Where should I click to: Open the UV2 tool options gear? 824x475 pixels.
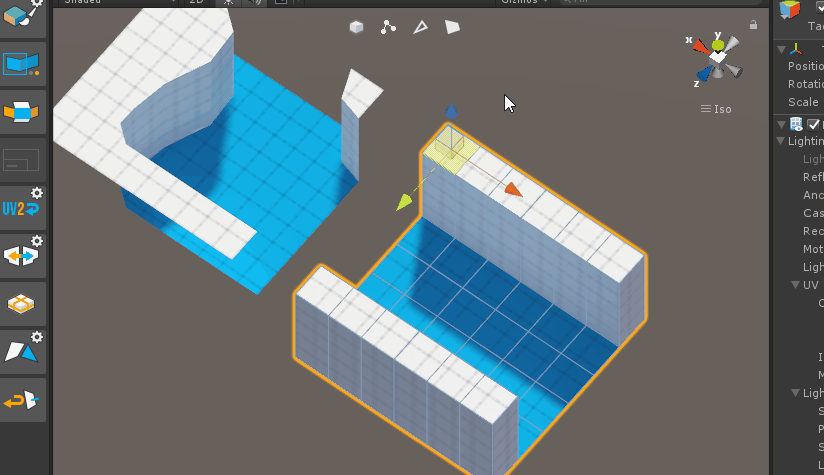(37, 193)
